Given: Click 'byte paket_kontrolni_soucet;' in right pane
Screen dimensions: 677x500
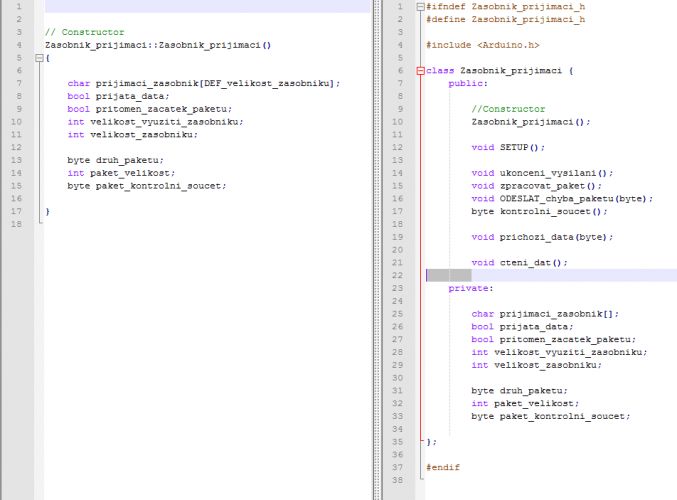Looking at the screenshot, I should tap(551, 416).
